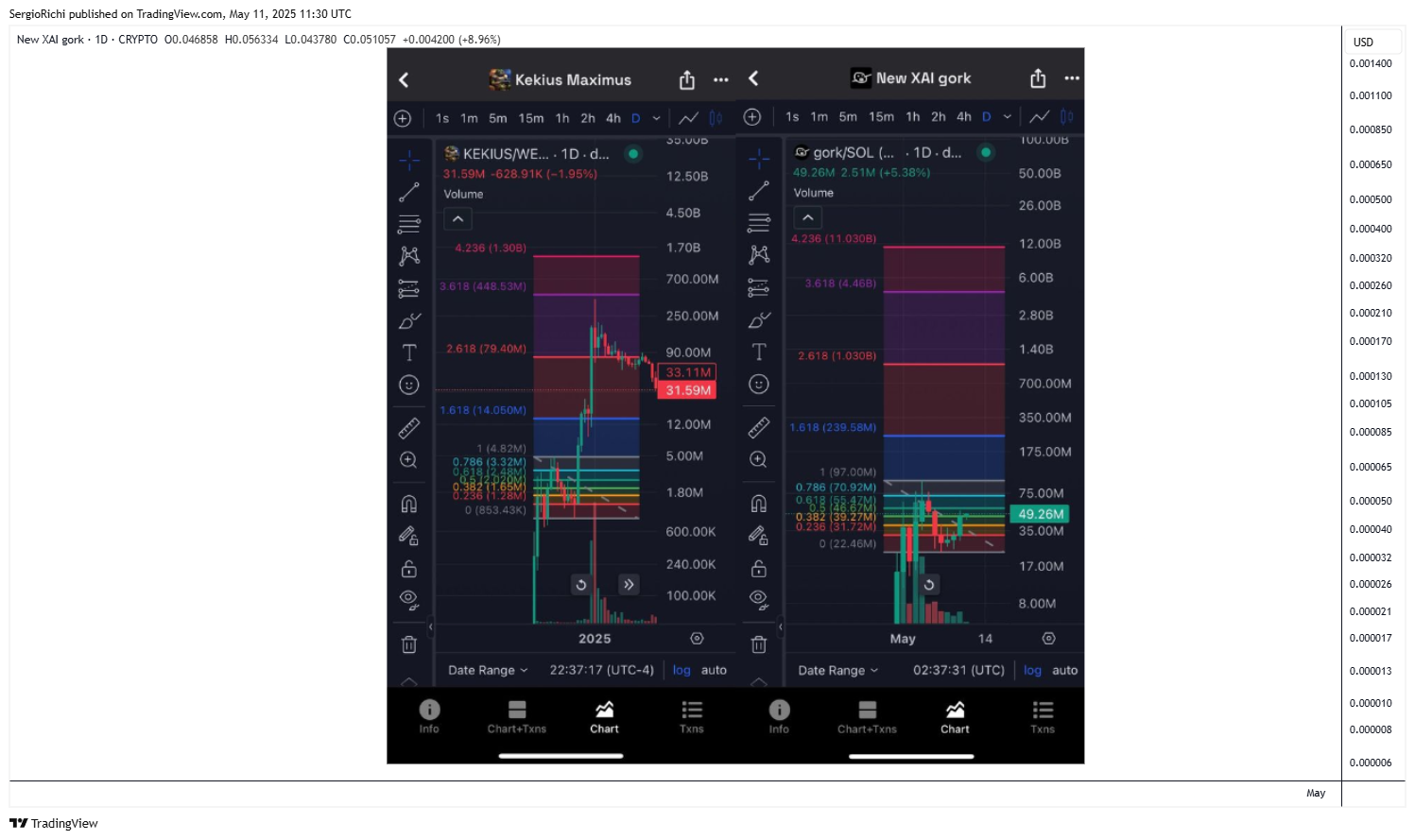Toggle hide drawings eye in gork toolbar
The image size is (1415, 840).
tap(759, 599)
